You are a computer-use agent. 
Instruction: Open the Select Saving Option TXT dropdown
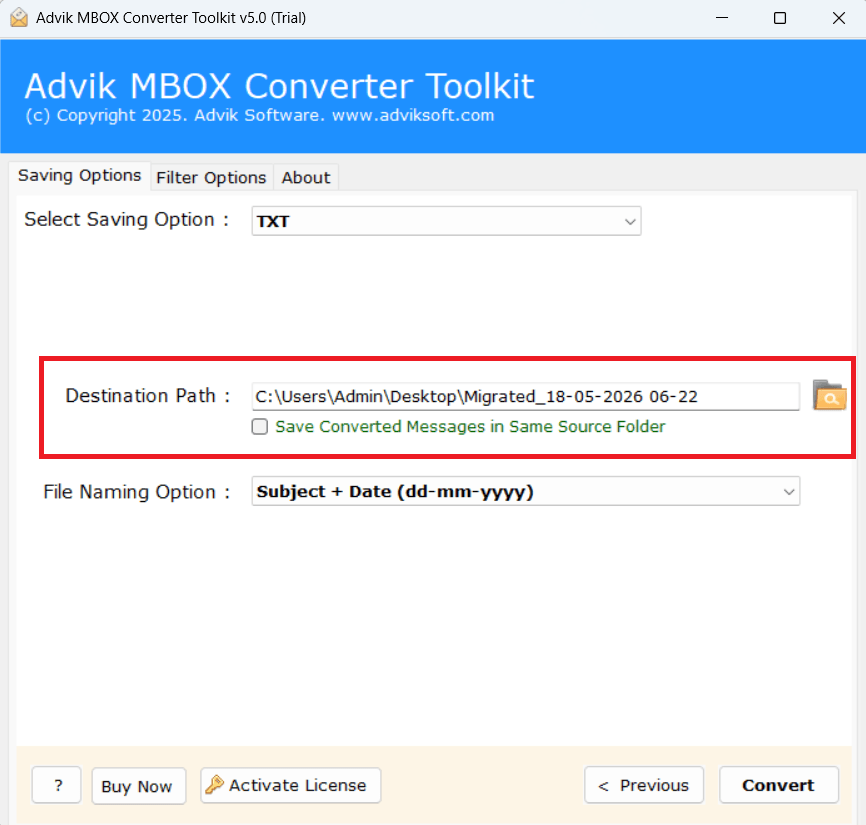click(446, 221)
